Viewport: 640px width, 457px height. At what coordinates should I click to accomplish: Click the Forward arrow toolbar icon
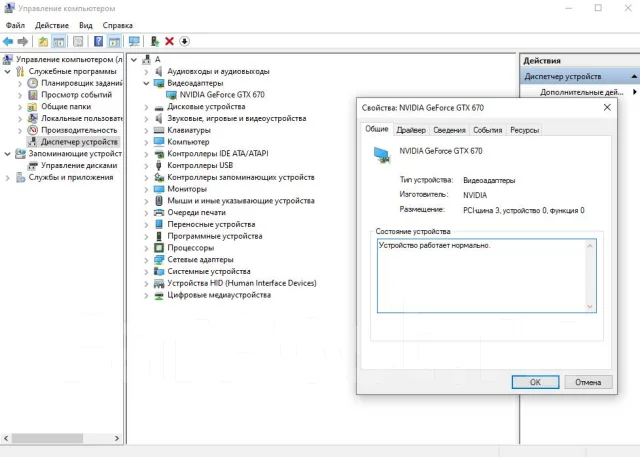pyautogui.click(x=23, y=41)
